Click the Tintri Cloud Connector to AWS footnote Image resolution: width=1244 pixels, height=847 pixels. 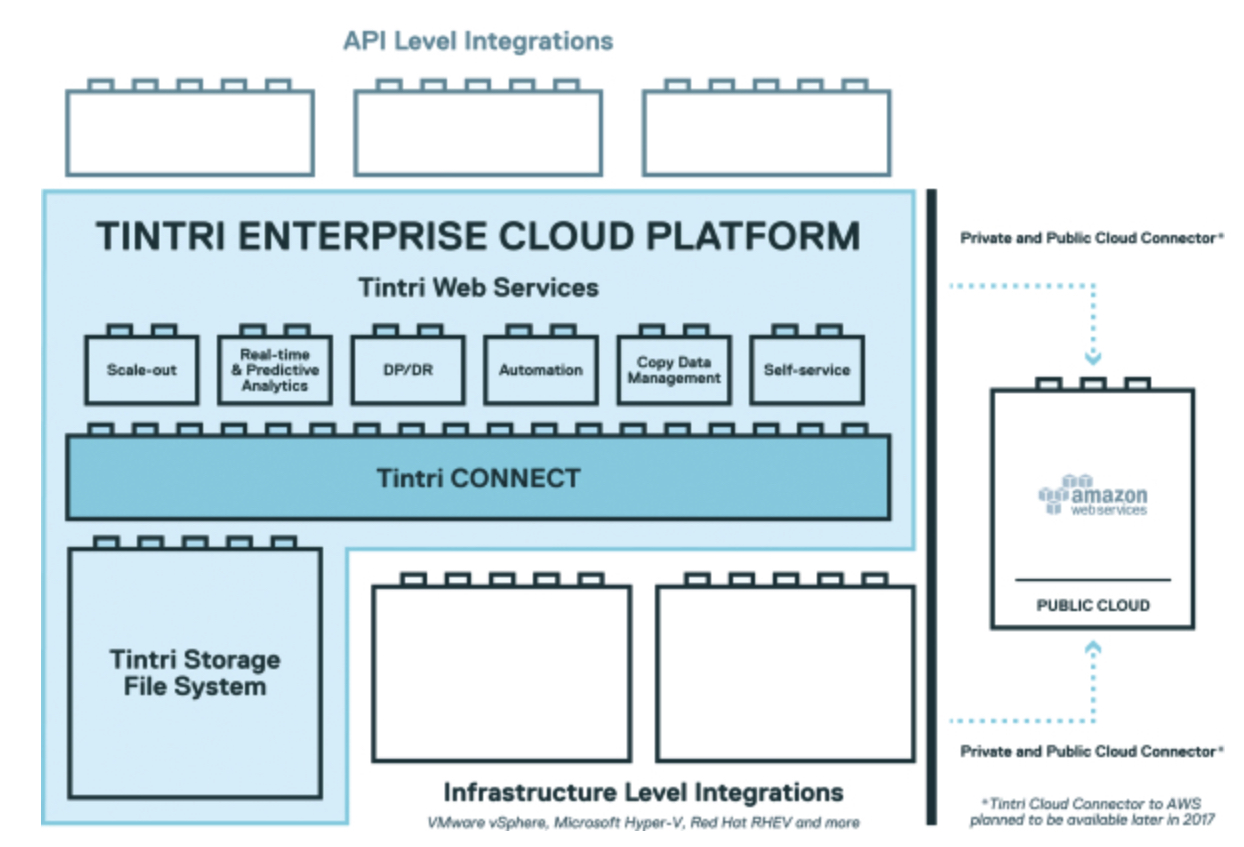pos(1093,812)
